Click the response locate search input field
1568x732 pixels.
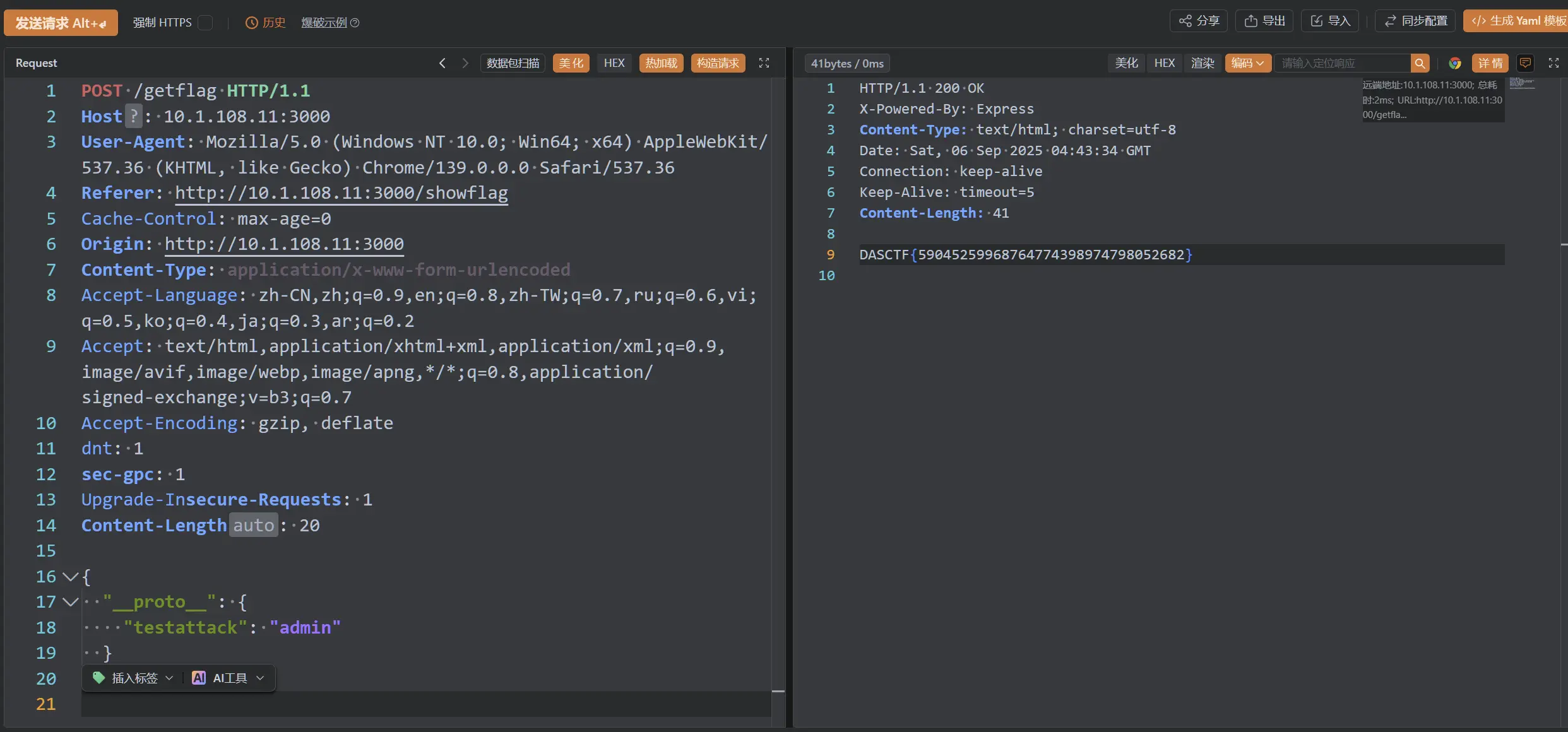[1341, 63]
